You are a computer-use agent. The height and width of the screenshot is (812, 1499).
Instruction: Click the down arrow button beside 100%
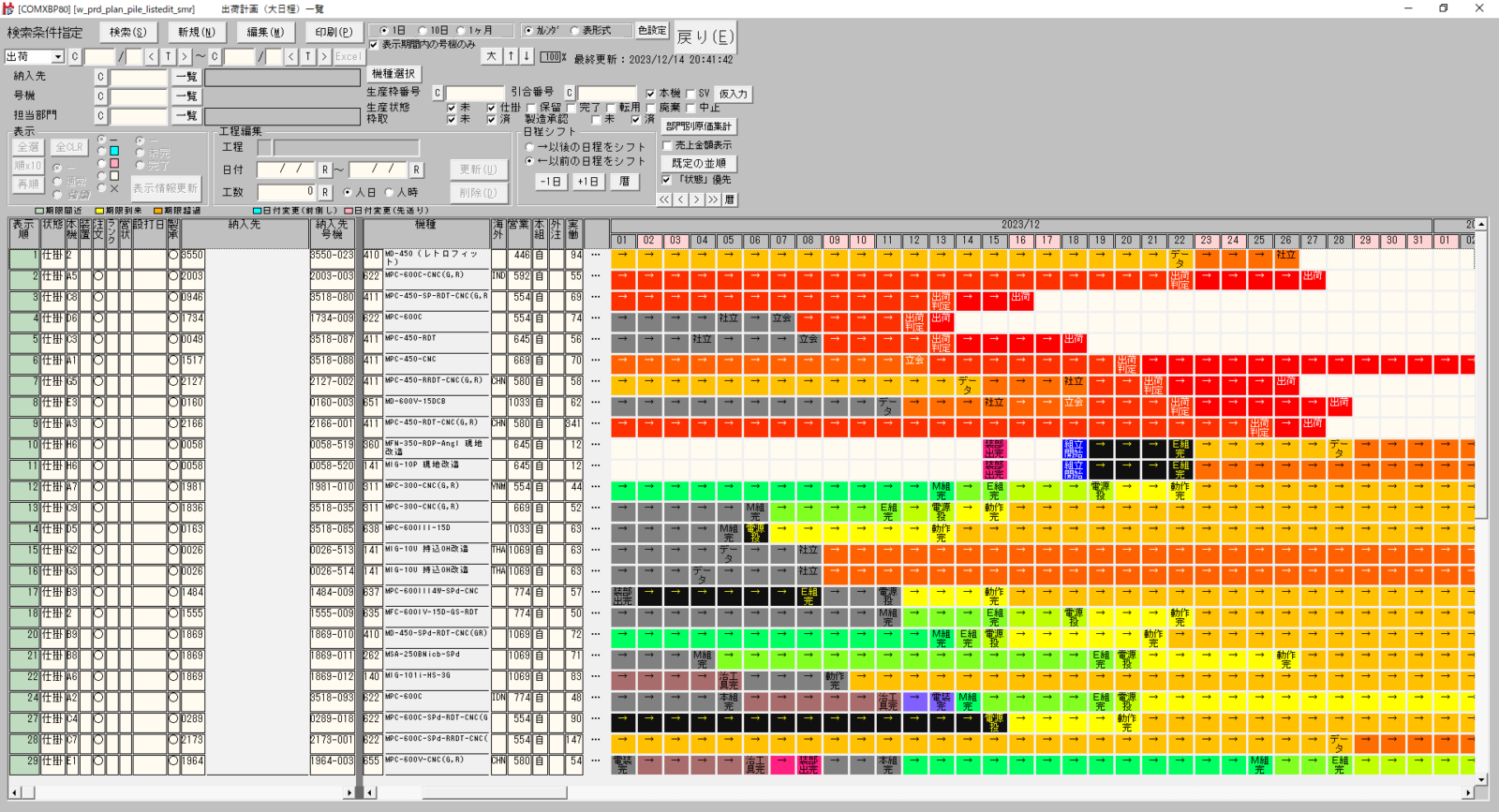(x=527, y=56)
